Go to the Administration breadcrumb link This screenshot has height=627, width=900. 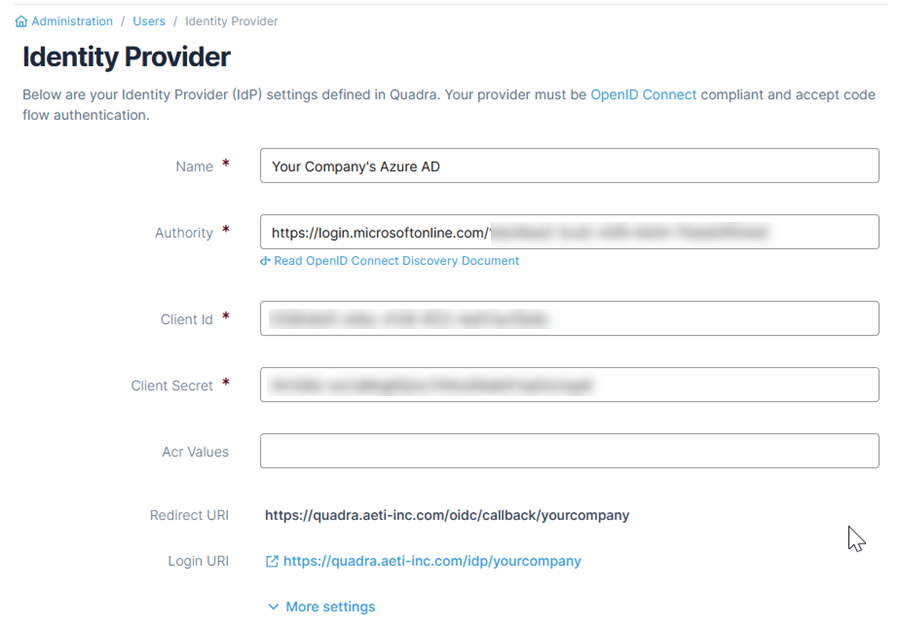pyautogui.click(x=72, y=21)
